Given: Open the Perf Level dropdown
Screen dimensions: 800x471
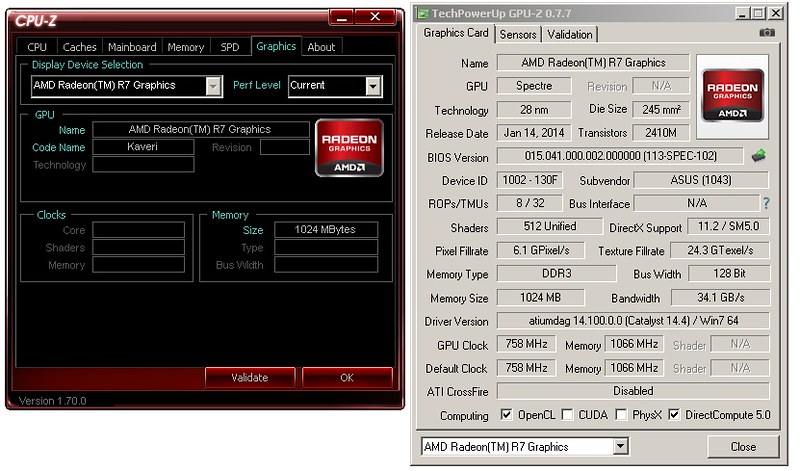Looking at the screenshot, I should 373,86.
